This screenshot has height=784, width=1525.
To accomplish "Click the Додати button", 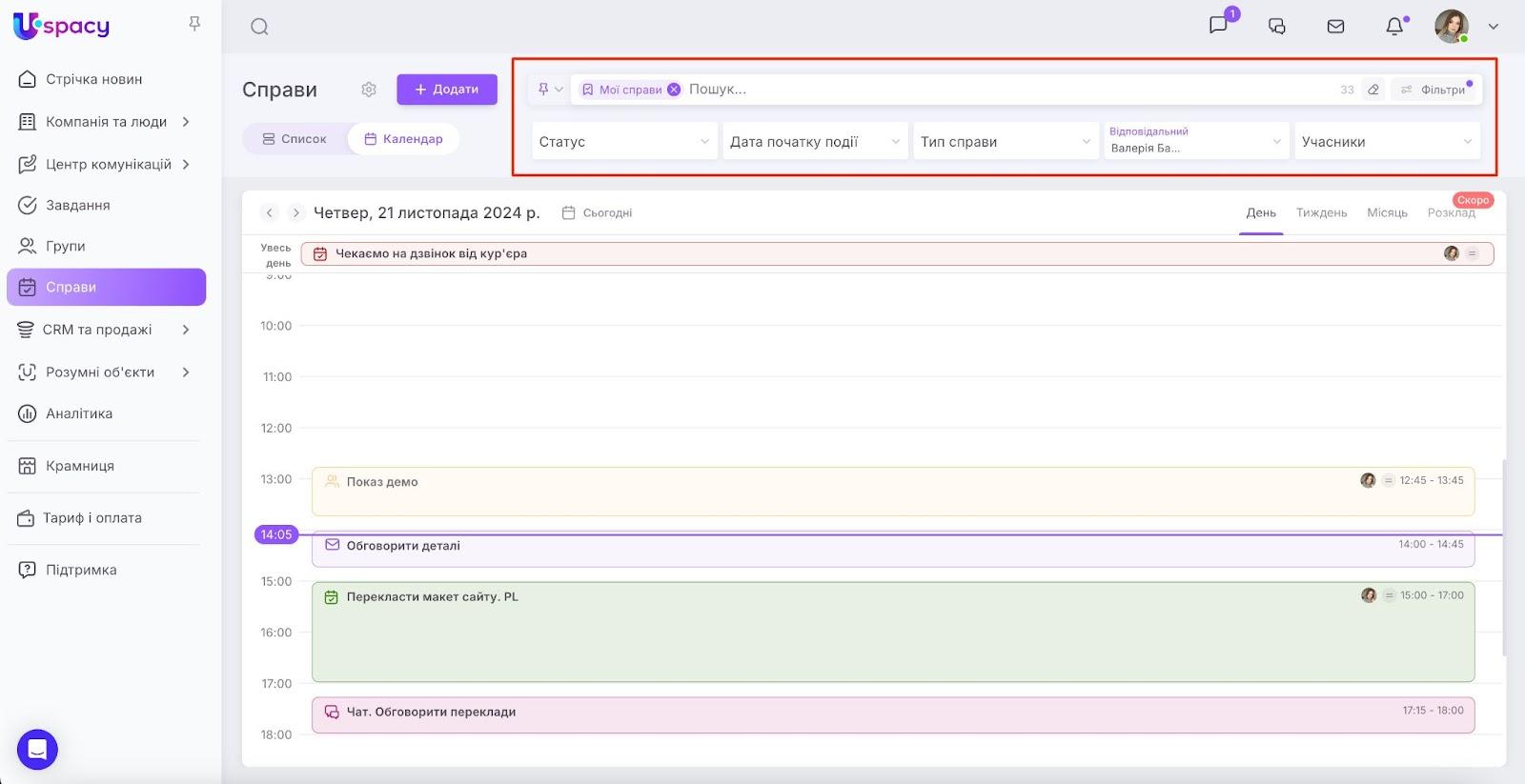I will pos(447,90).
